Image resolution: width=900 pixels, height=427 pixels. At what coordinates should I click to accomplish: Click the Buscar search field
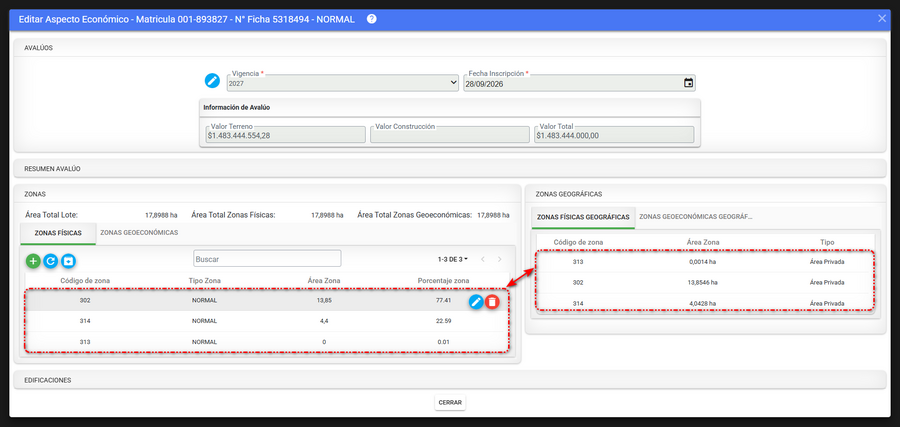[267, 259]
